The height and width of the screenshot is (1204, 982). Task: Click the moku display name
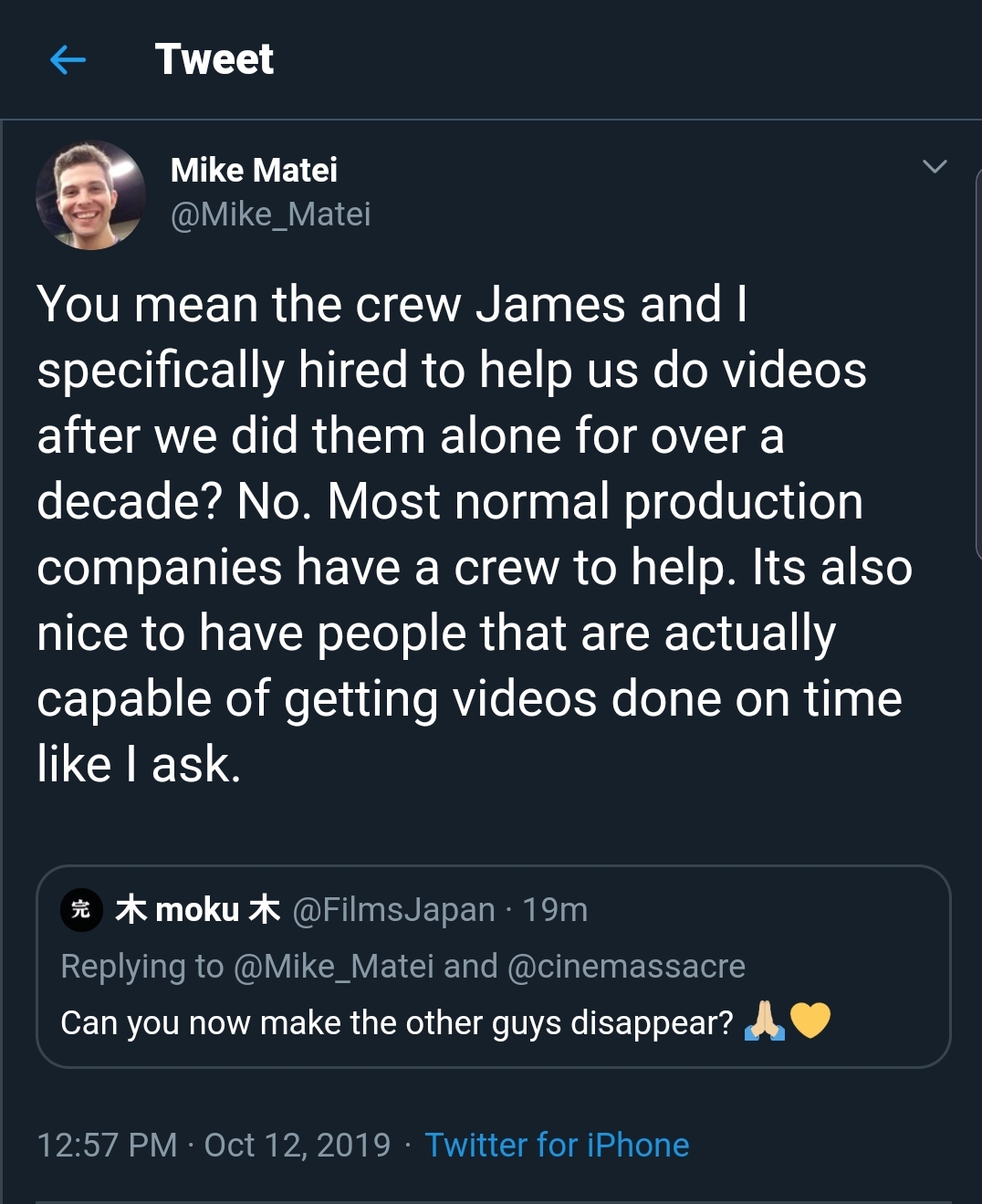[197, 910]
